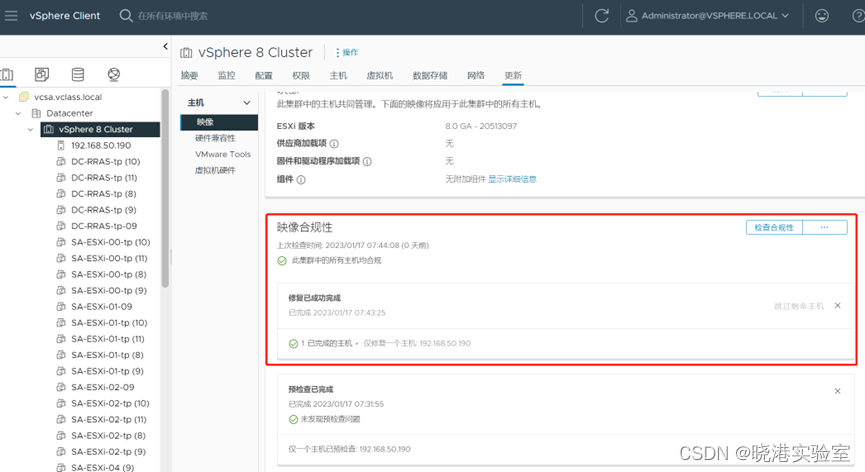The width and height of the screenshot is (865, 472).
Task: Switch to the 虚拟机 tab
Action: click(380, 76)
